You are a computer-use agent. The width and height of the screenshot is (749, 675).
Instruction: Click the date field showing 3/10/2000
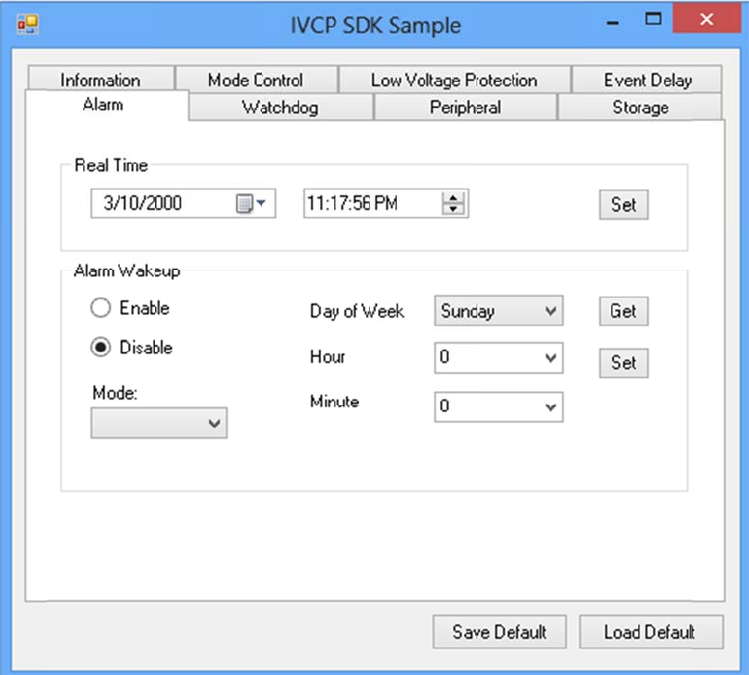183,204
